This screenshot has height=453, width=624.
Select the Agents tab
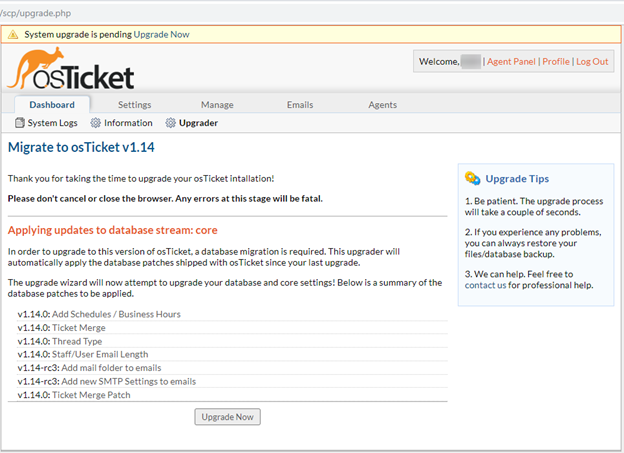click(382, 105)
